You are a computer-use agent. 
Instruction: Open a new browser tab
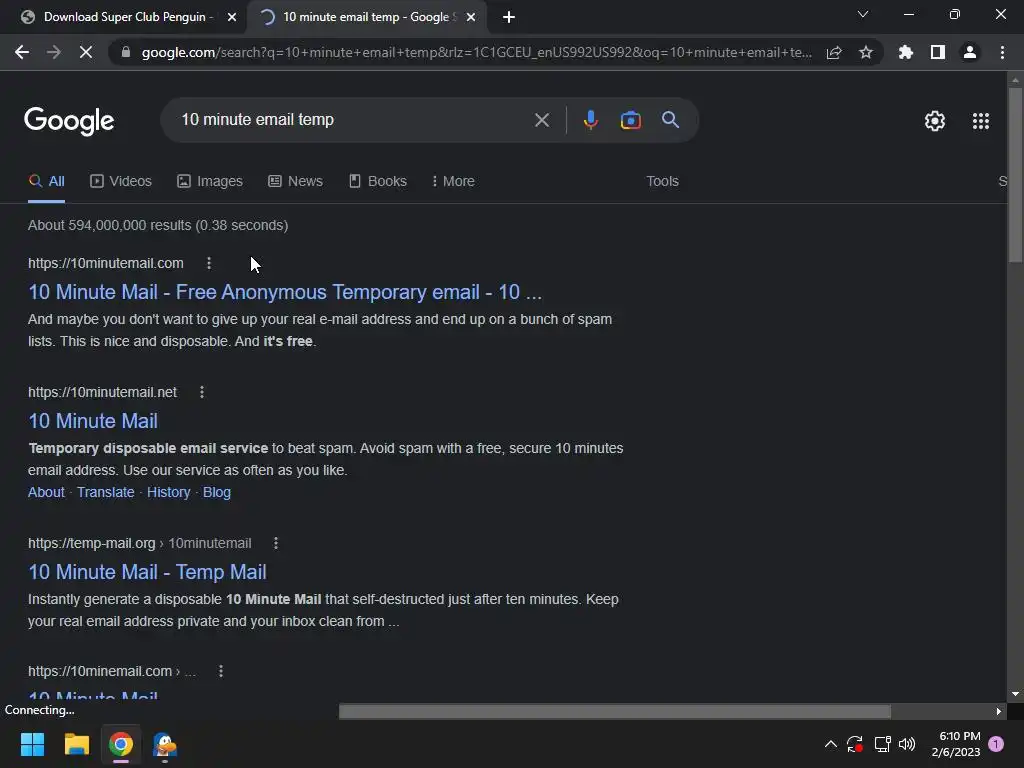point(509,17)
